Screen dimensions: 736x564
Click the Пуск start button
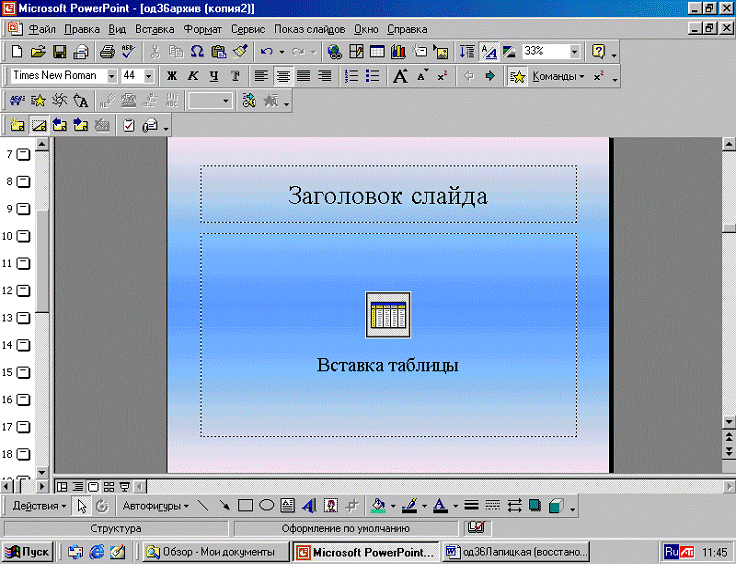coord(27,551)
